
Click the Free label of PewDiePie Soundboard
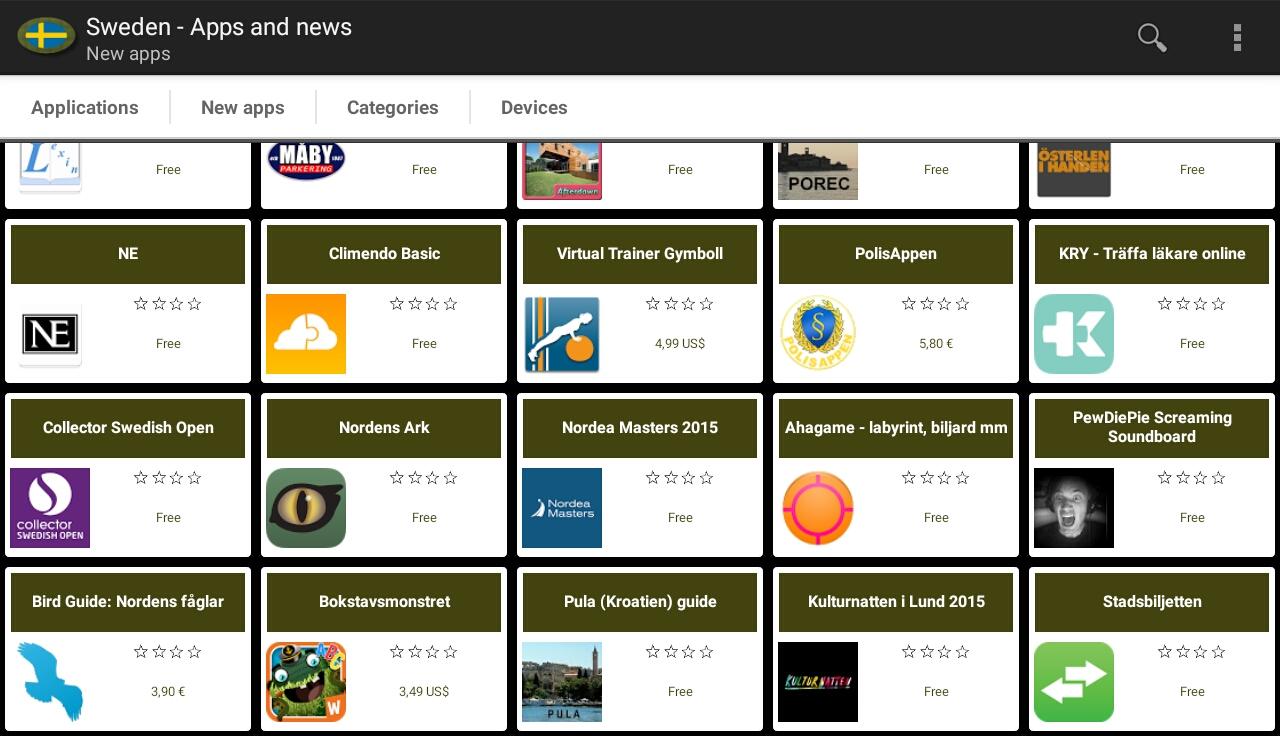(x=1192, y=518)
